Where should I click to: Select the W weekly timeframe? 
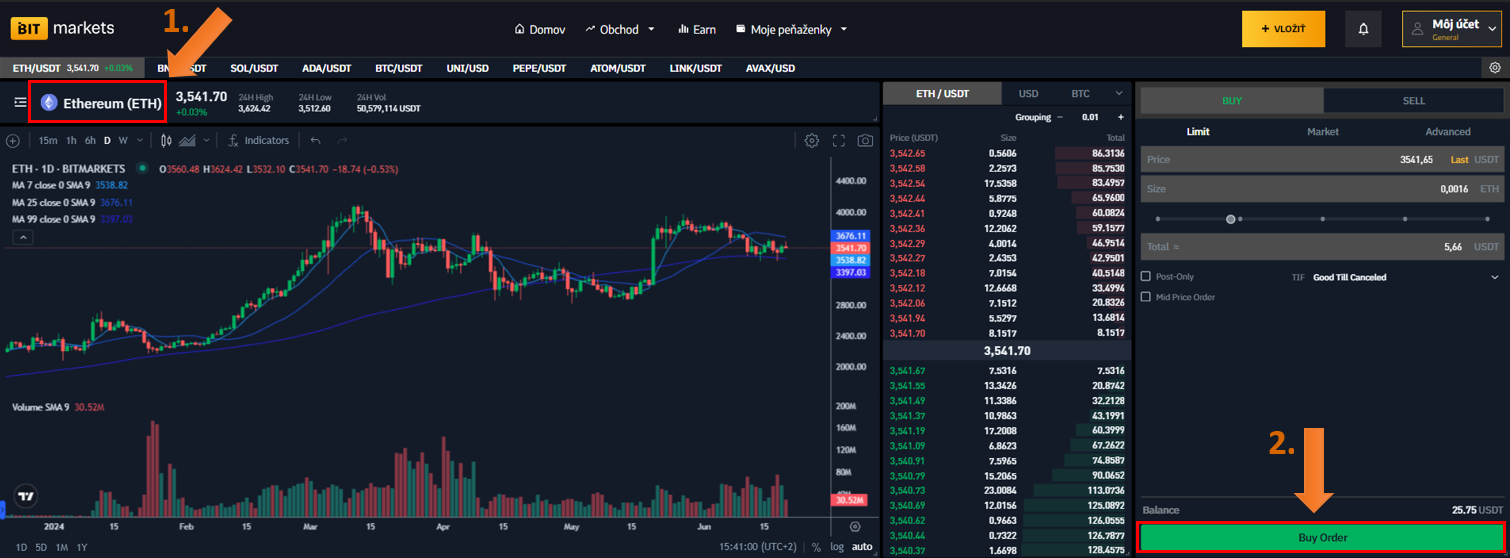(122, 141)
